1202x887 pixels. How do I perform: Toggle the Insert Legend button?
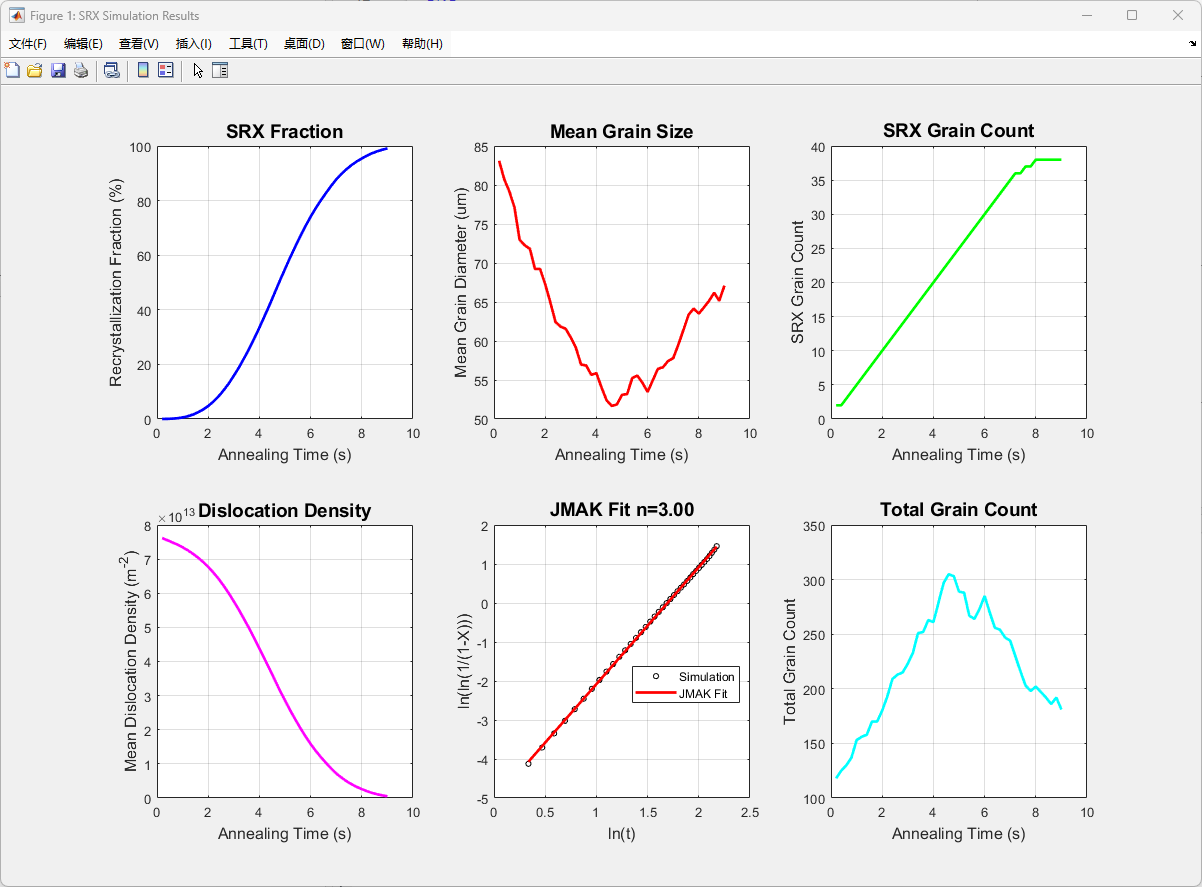tap(166, 70)
